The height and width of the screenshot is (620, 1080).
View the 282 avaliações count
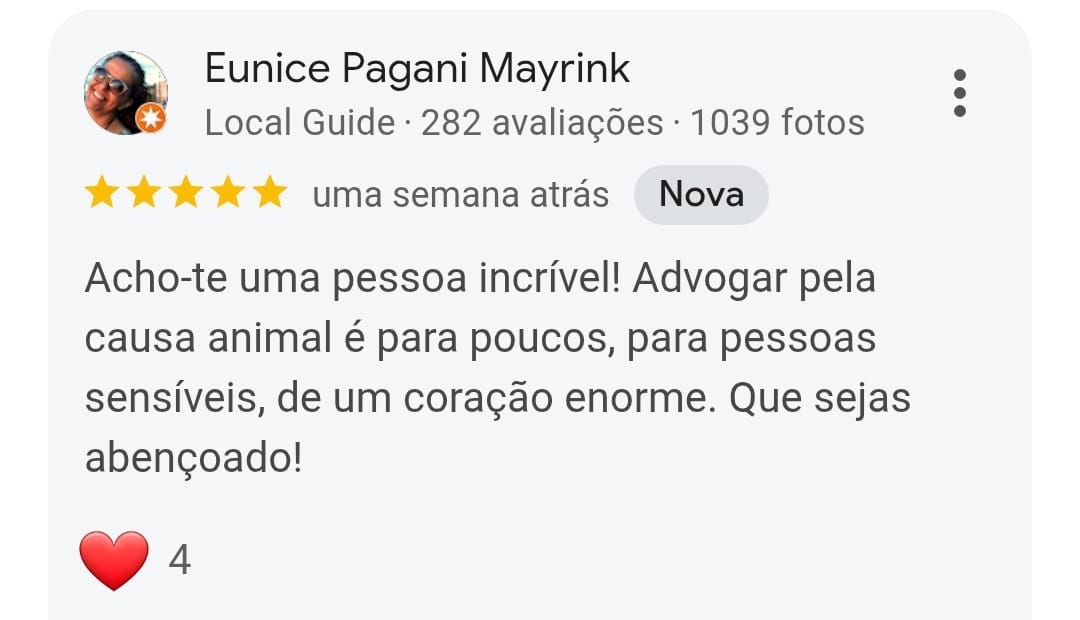coord(542,123)
